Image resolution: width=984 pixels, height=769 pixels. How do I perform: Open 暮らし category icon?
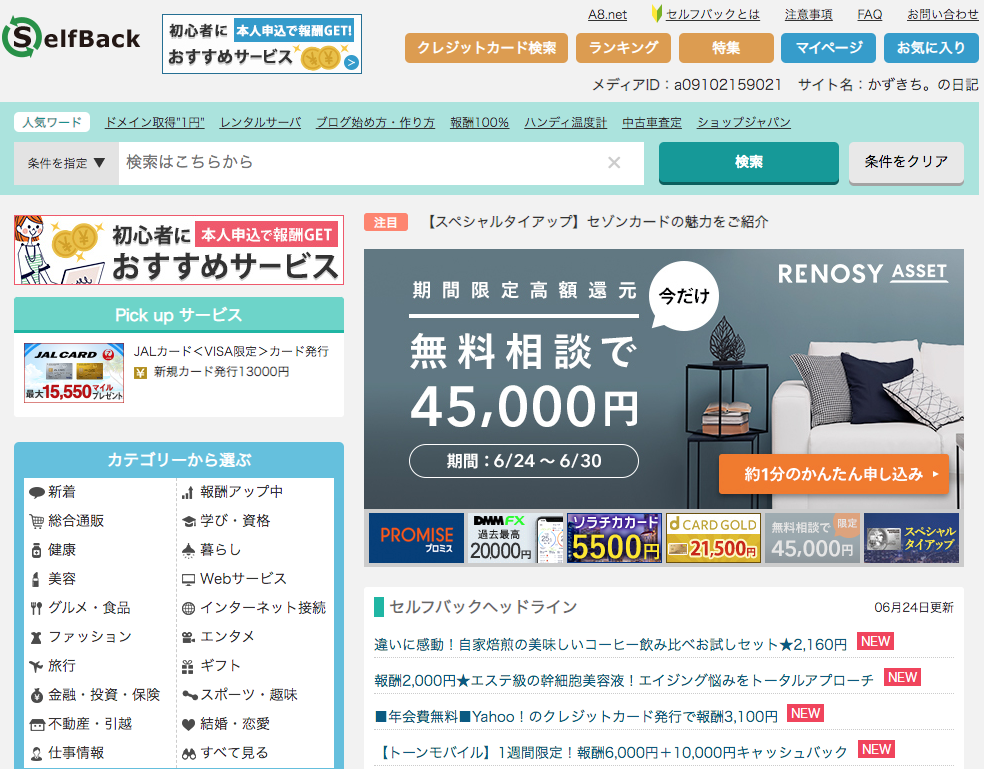click(188, 551)
